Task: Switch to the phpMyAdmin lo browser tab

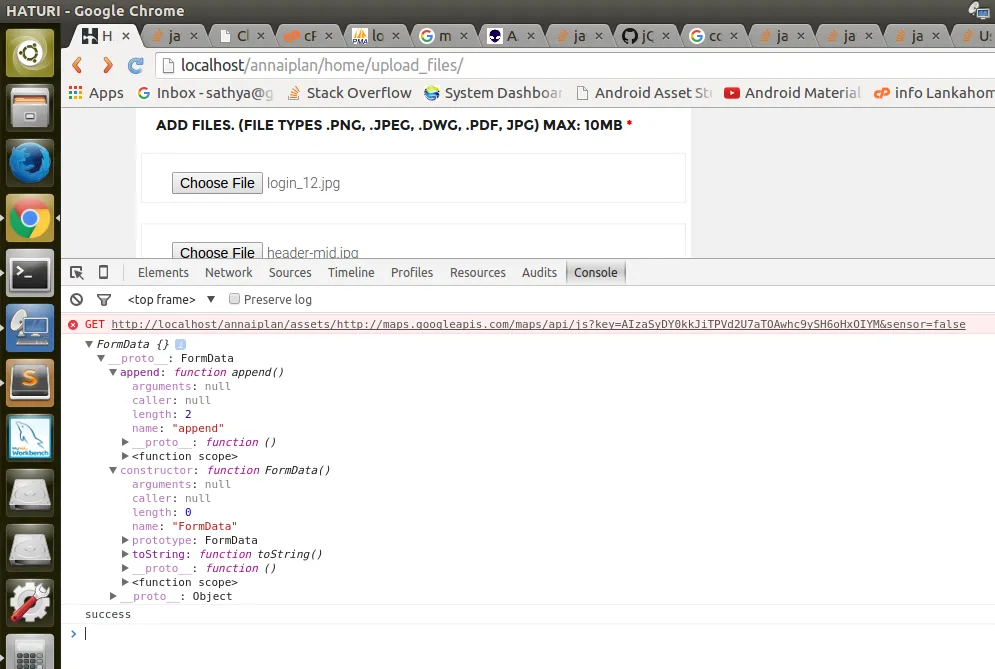Action: (375, 36)
